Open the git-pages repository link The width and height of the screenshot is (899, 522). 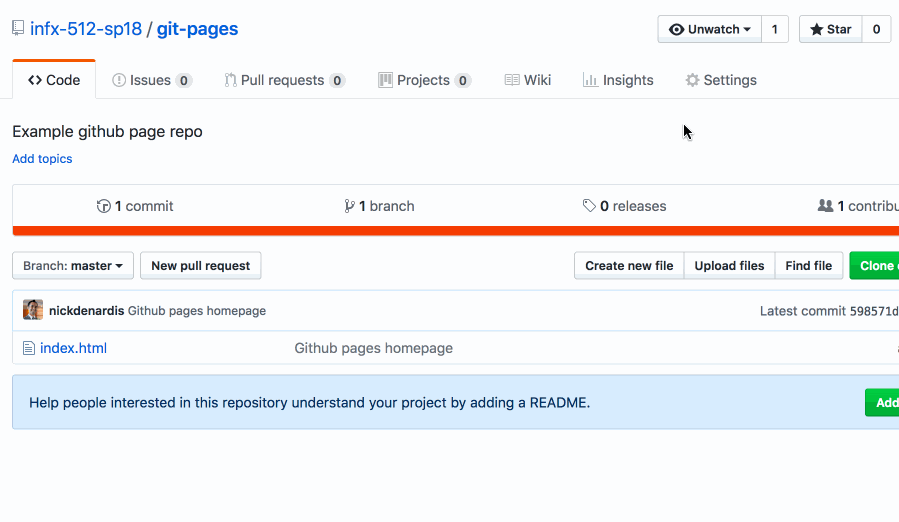pos(197,29)
